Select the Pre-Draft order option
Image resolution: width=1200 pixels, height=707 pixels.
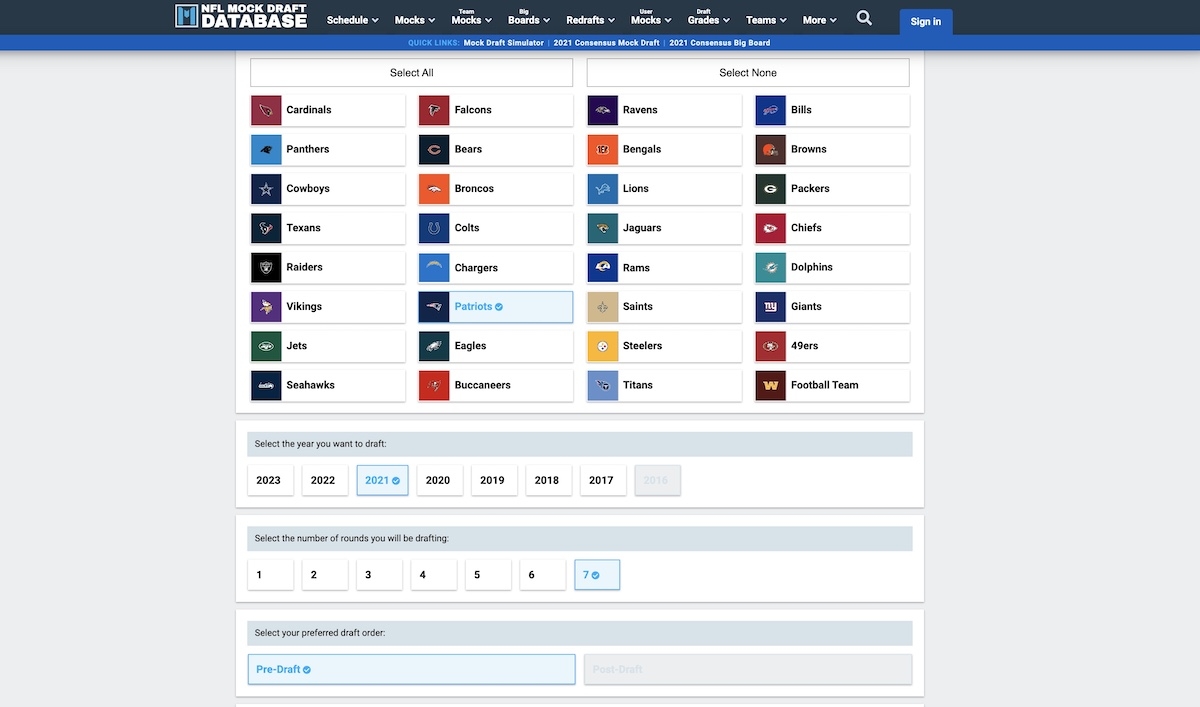tap(411, 669)
